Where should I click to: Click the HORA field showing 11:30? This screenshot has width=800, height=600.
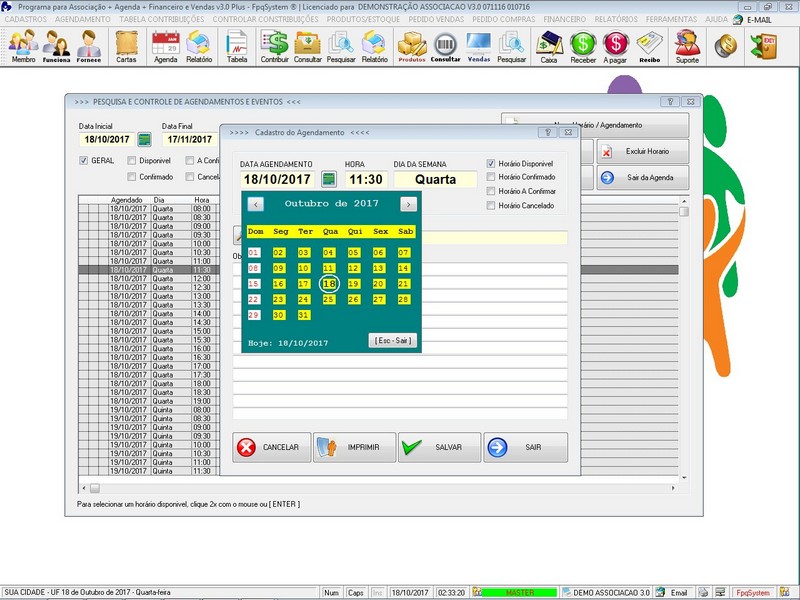pyautogui.click(x=366, y=180)
